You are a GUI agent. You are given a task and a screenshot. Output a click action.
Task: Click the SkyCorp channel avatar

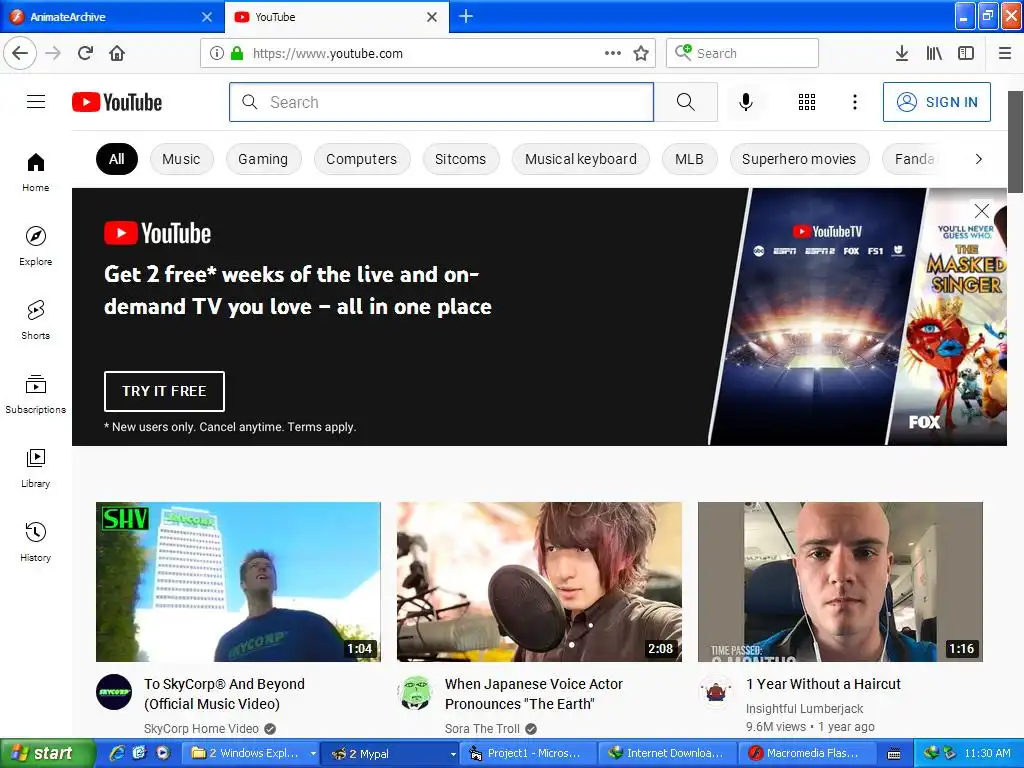(114, 692)
